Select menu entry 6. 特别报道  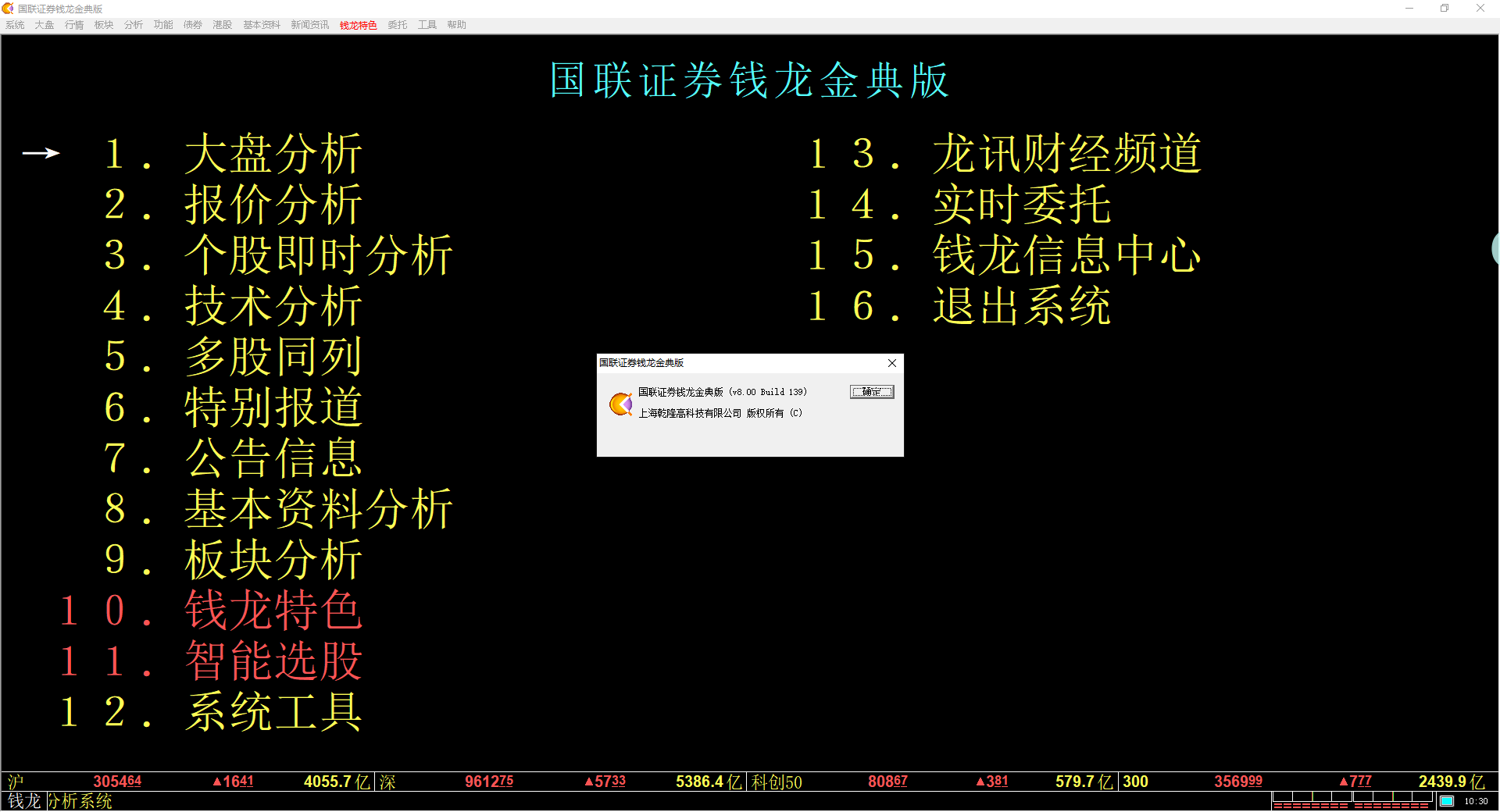point(233,407)
